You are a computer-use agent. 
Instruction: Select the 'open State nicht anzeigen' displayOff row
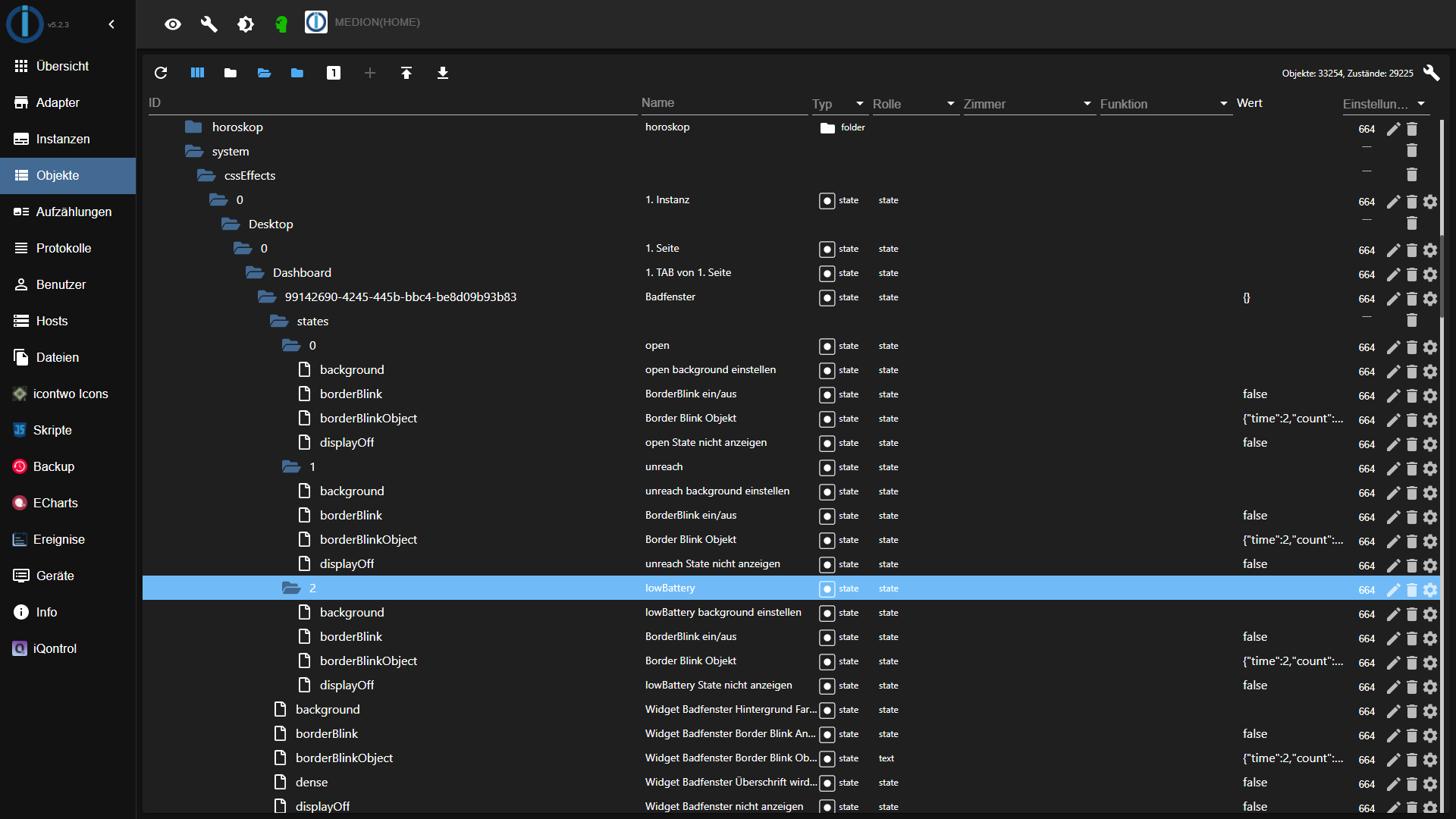click(790, 442)
